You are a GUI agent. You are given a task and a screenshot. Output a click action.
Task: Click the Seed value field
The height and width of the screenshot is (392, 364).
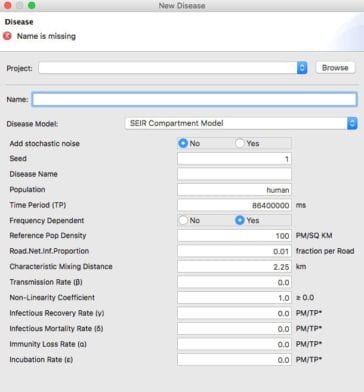tap(234, 159)
